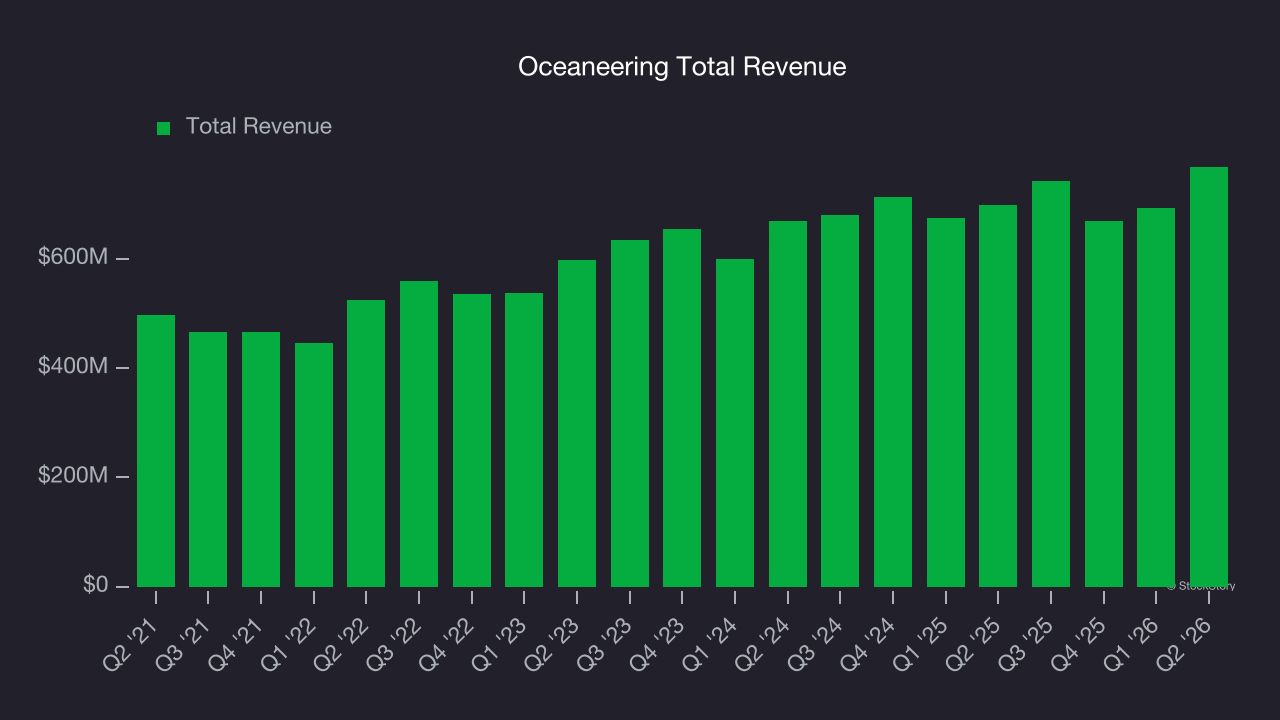The image size is (1280, 720).
Task: Select the Q4 '24 revenue bar
Action: click(893, 392)
